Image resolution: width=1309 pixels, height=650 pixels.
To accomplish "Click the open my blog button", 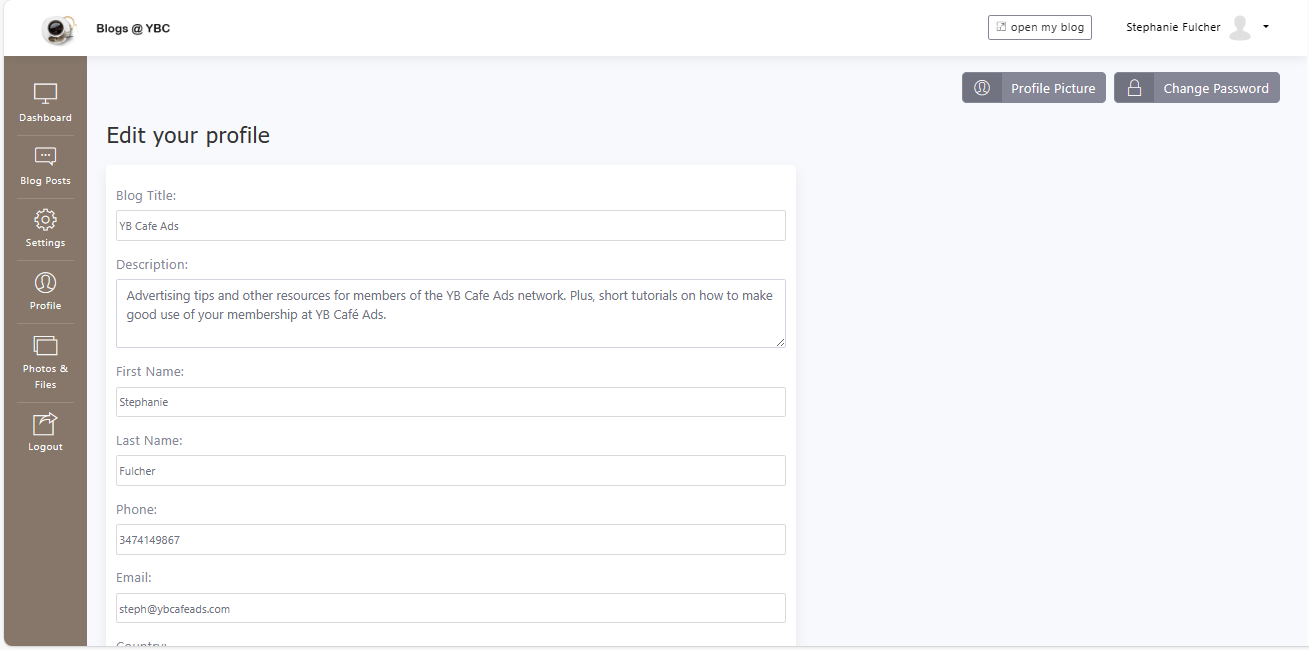I will pos(1040,27).
